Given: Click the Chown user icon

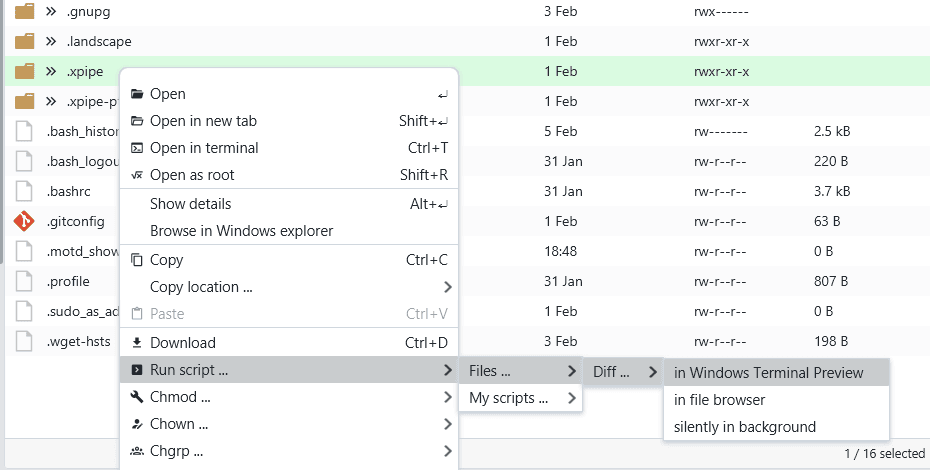Looking at the screenshot, I should [137, 424].
